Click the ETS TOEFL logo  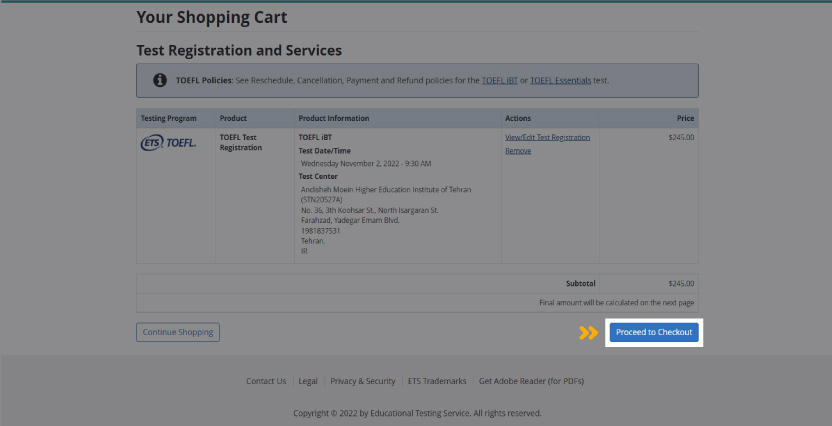168,143
